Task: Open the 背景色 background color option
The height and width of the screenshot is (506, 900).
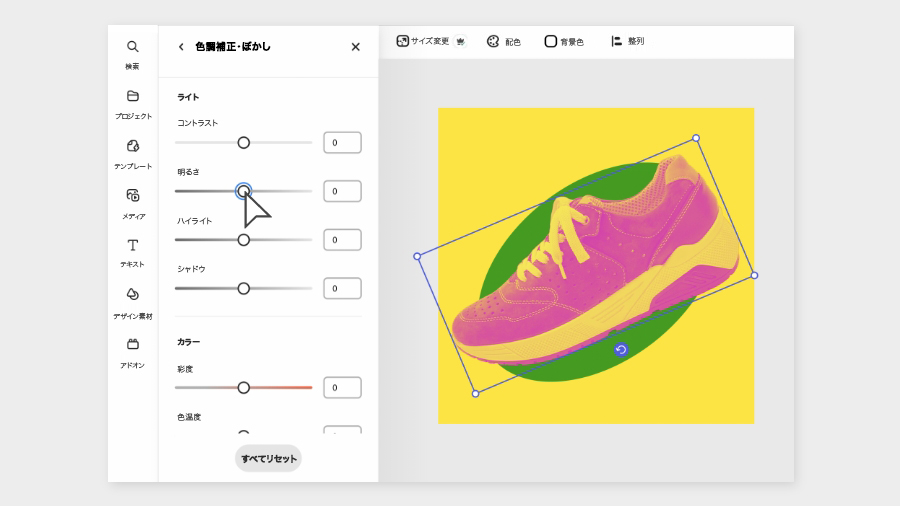Action: [563, 42]
